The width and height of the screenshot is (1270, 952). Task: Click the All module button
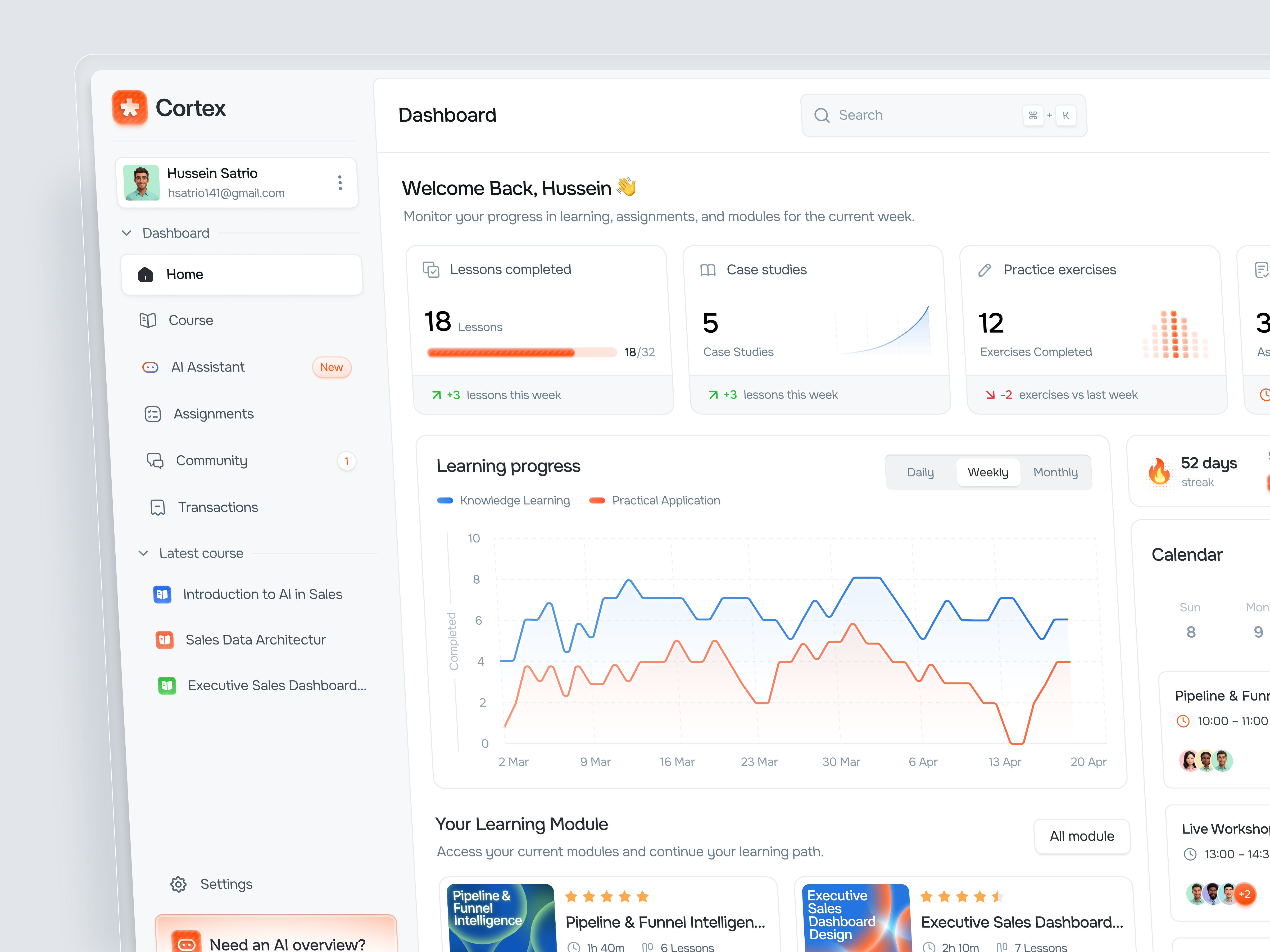[x=1082, y=836]
